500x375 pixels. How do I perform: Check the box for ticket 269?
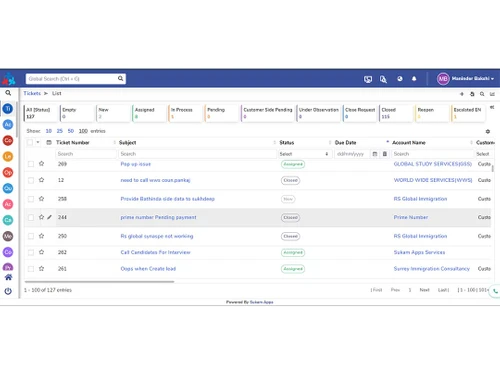(31, 164)
